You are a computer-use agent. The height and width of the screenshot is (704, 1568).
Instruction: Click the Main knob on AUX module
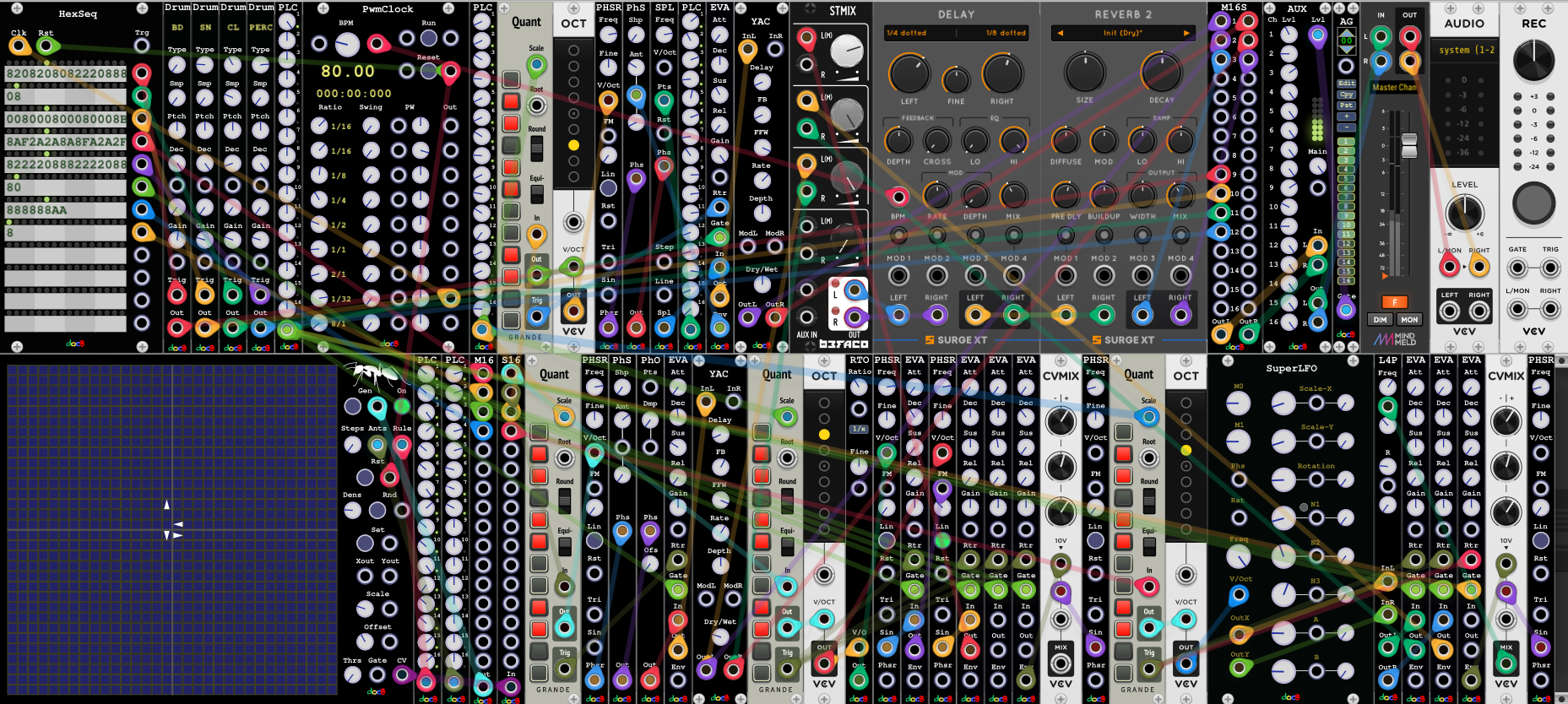tap(1317, 167)
